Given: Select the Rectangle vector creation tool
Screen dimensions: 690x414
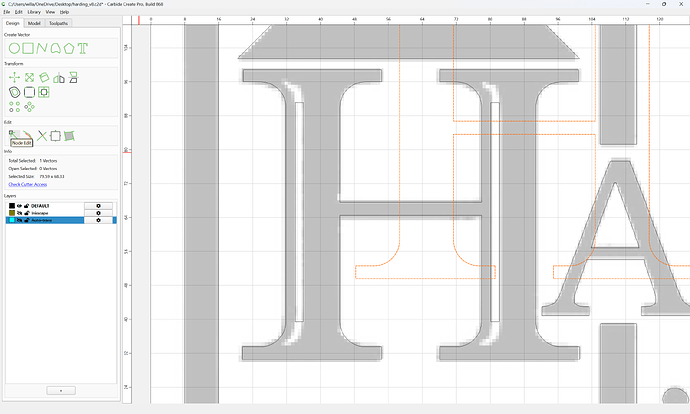Looking at the screenshot, I should coord(28,48).
